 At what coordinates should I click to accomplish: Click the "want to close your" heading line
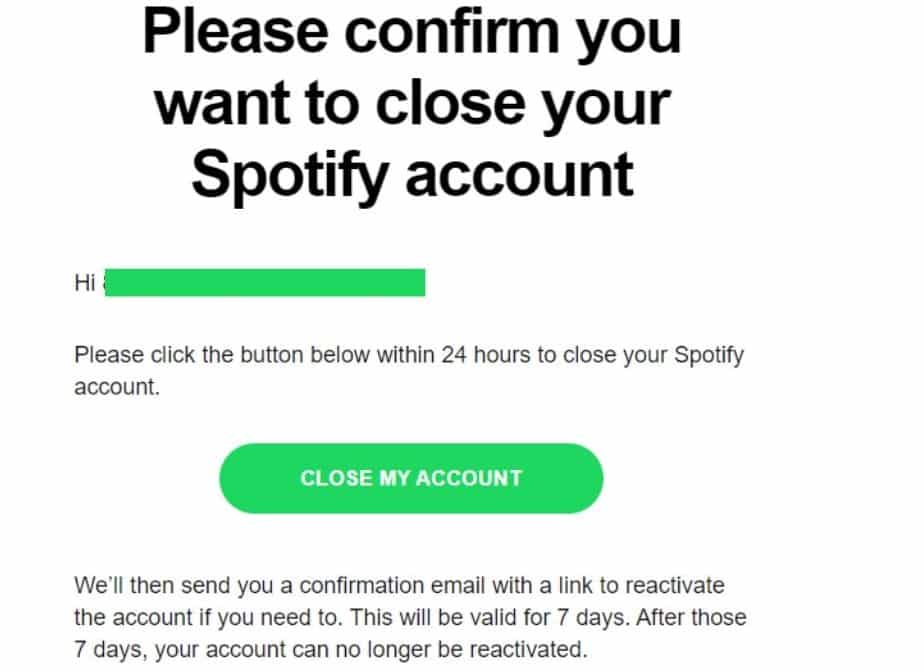point(411,102)
